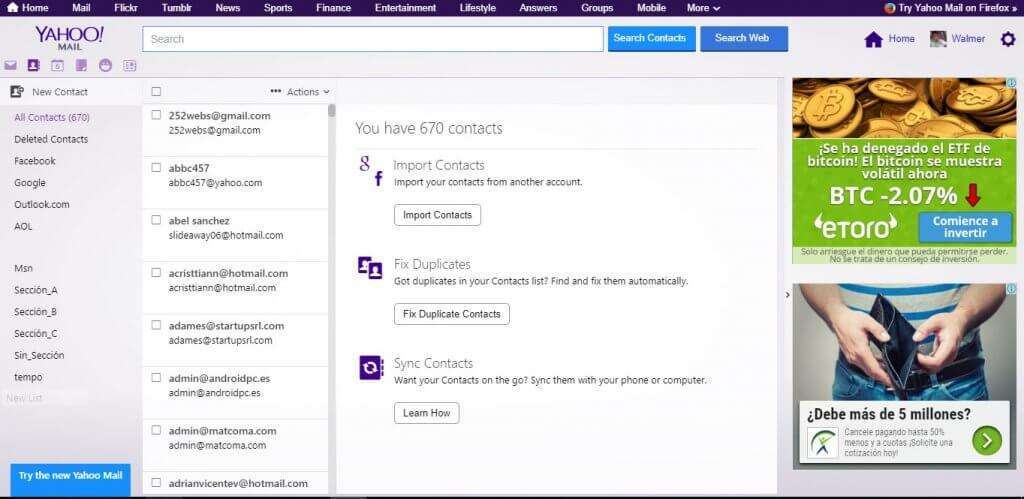Viewport: 1024px width, 499px height.
Task: Click the purple Home house icon
Action: [873, 40]
